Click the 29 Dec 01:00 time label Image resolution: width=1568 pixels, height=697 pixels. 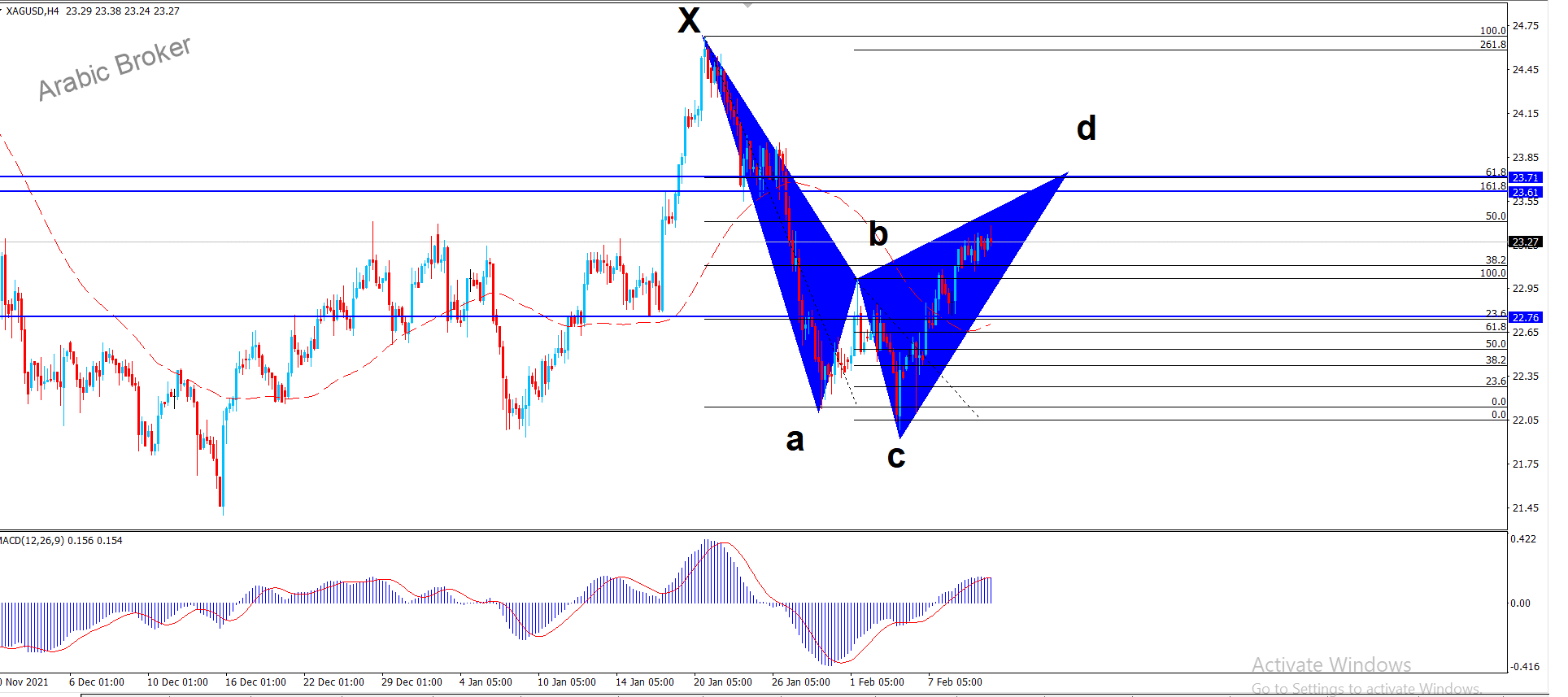pyautogui.click(x=412, y=682)
